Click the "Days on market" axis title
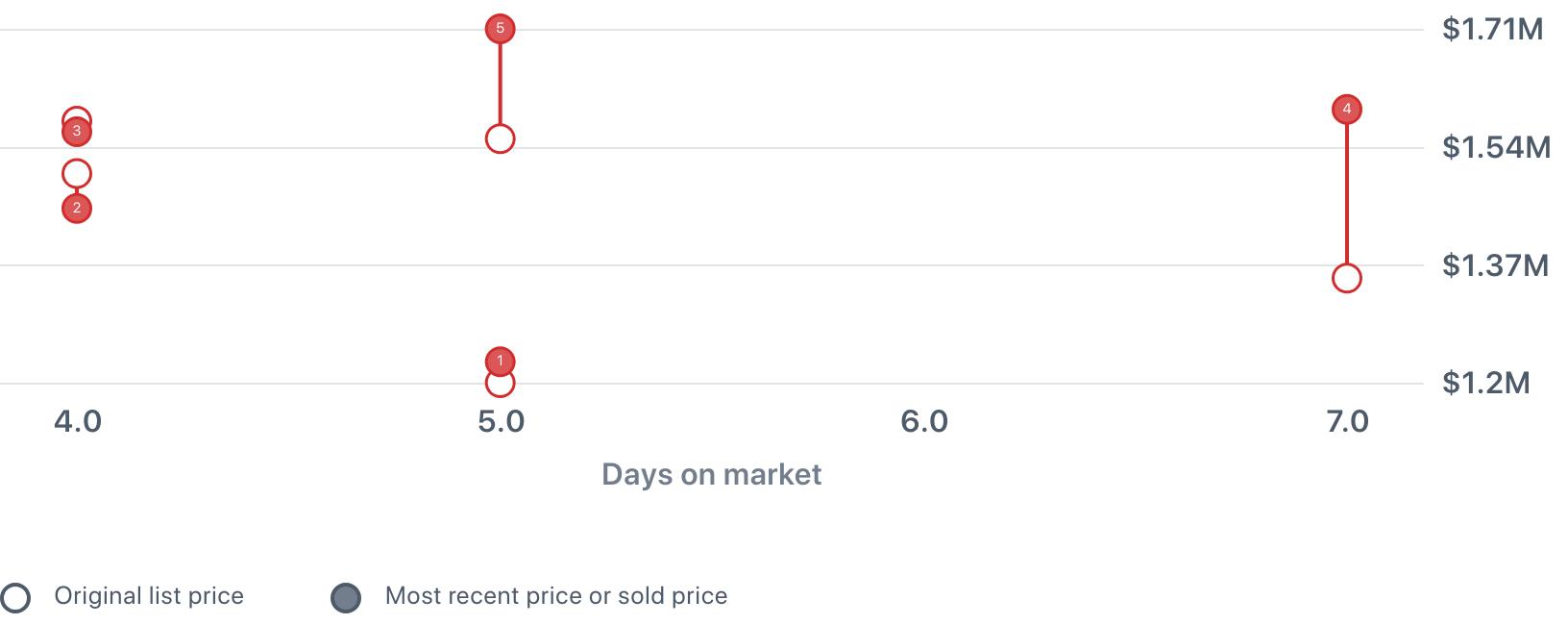 (x=711, y=474)
